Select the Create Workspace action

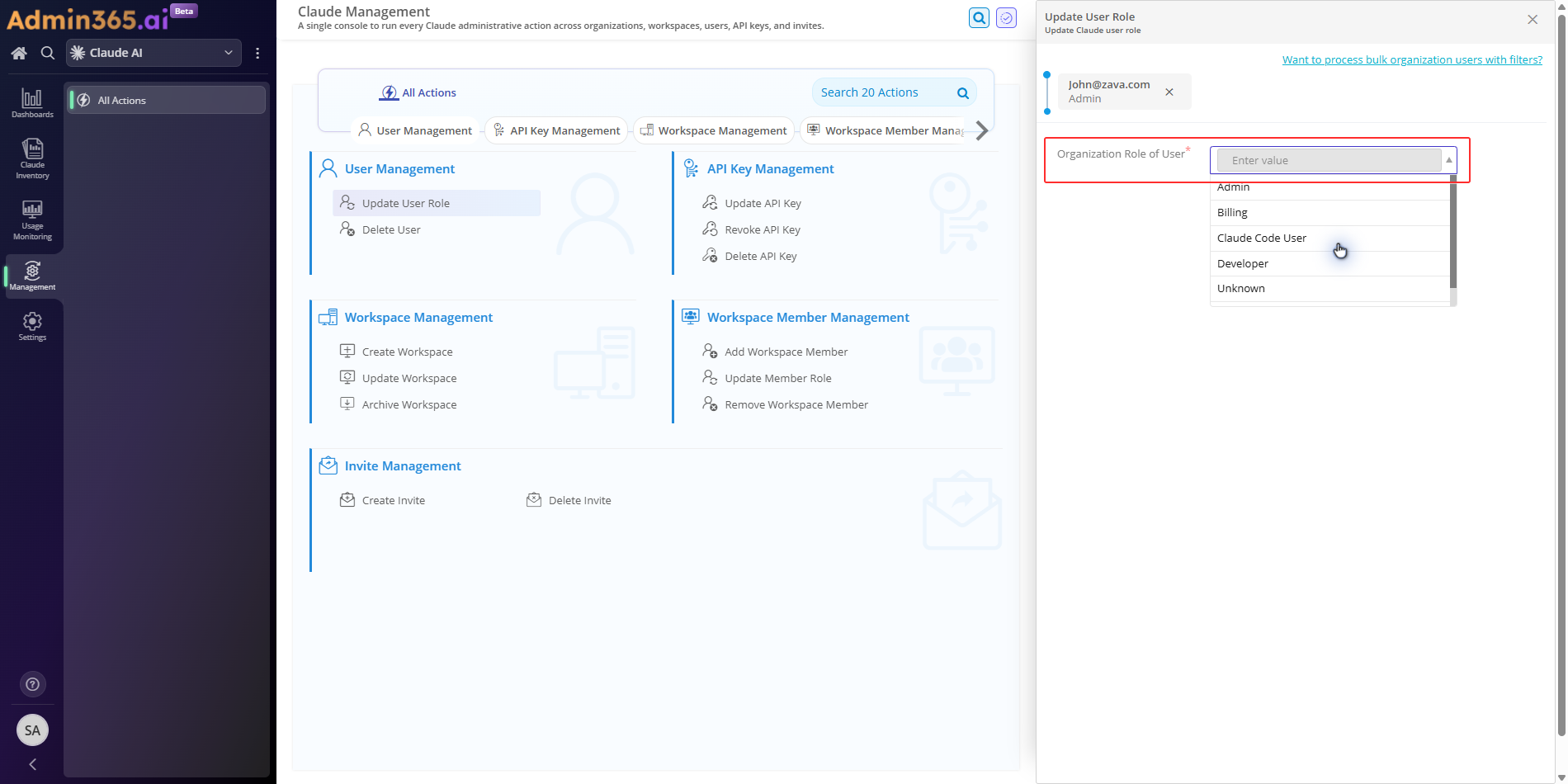click(x=407, y=352)
